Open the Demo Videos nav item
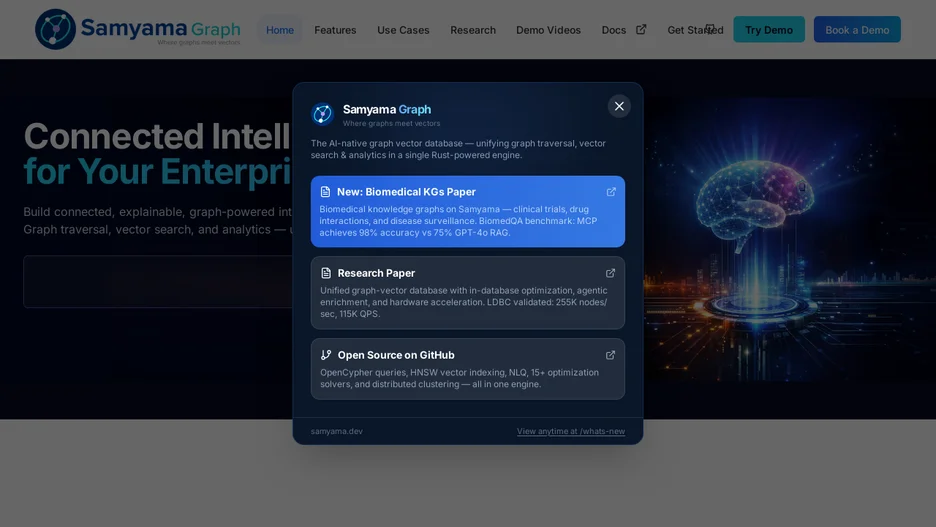Viewport: 936px width, 527px height. 548,30
